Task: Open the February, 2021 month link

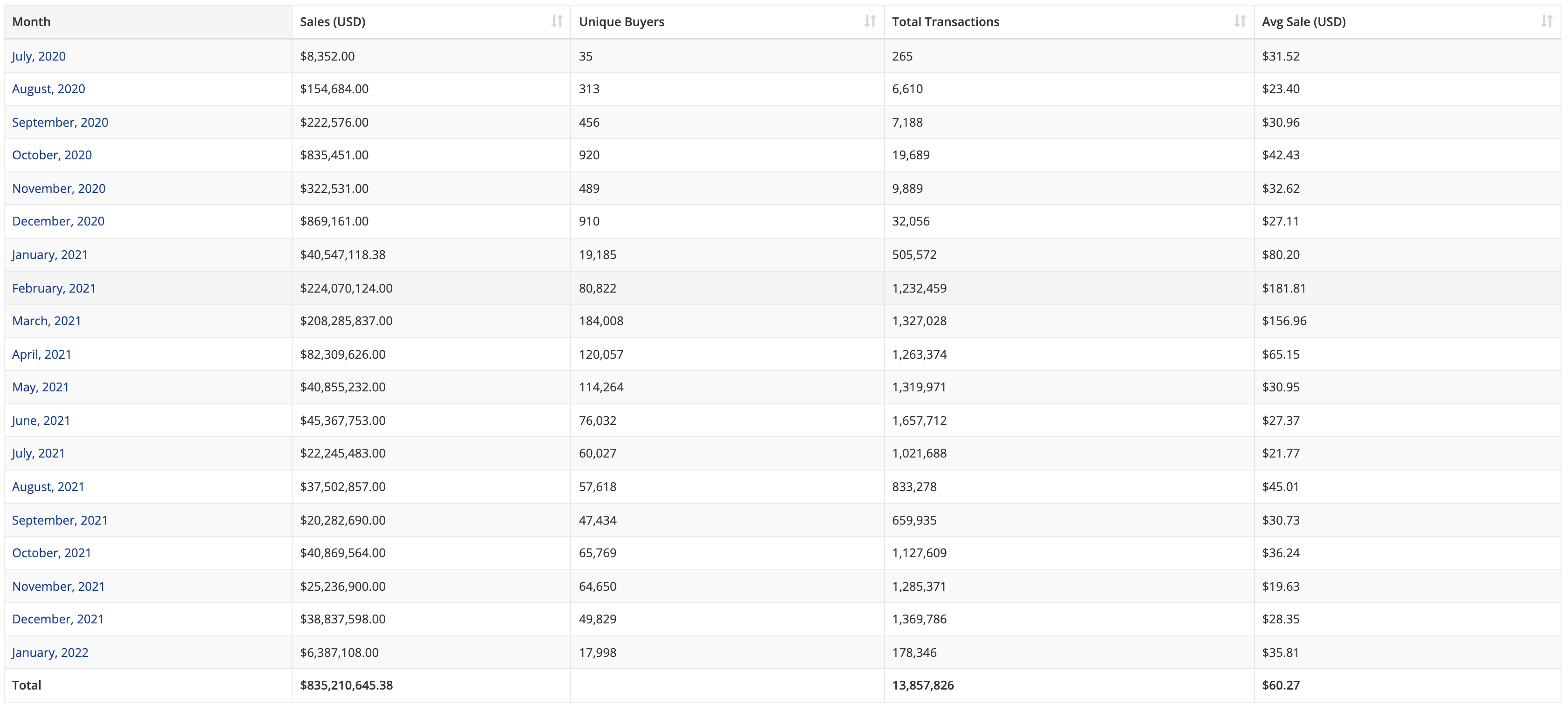Action: [54, 288]
